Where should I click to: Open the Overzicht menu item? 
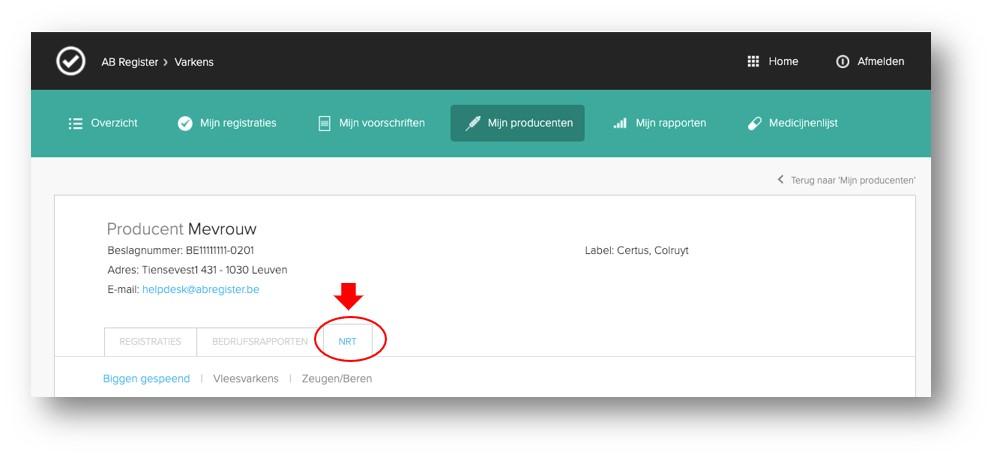(103, 123)
